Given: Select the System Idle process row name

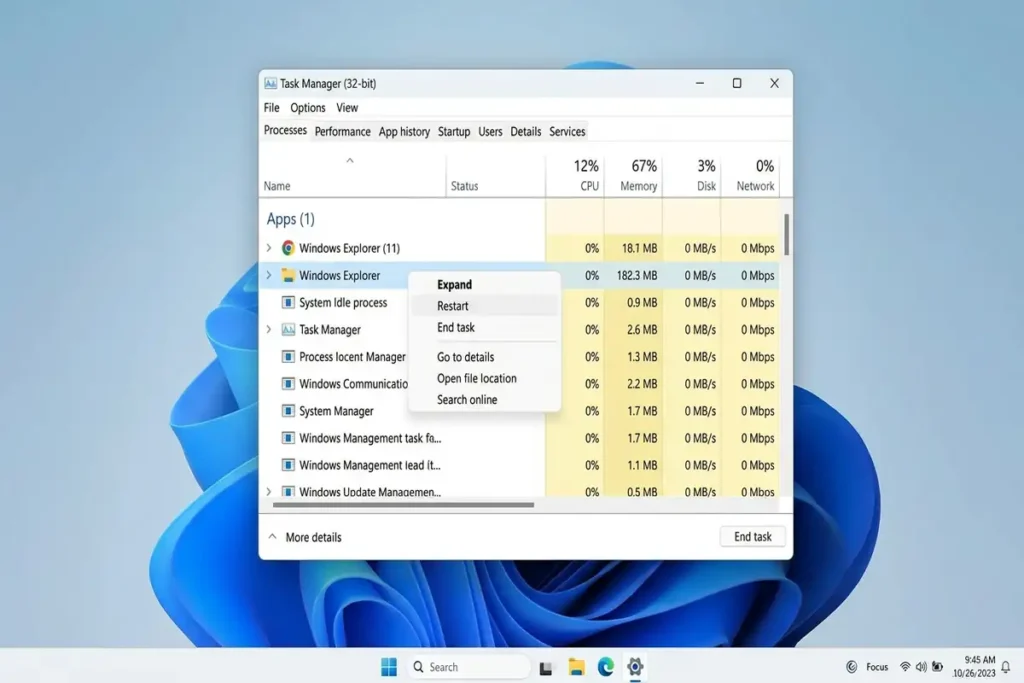Looking at the screenshot, I should [343, 303].
